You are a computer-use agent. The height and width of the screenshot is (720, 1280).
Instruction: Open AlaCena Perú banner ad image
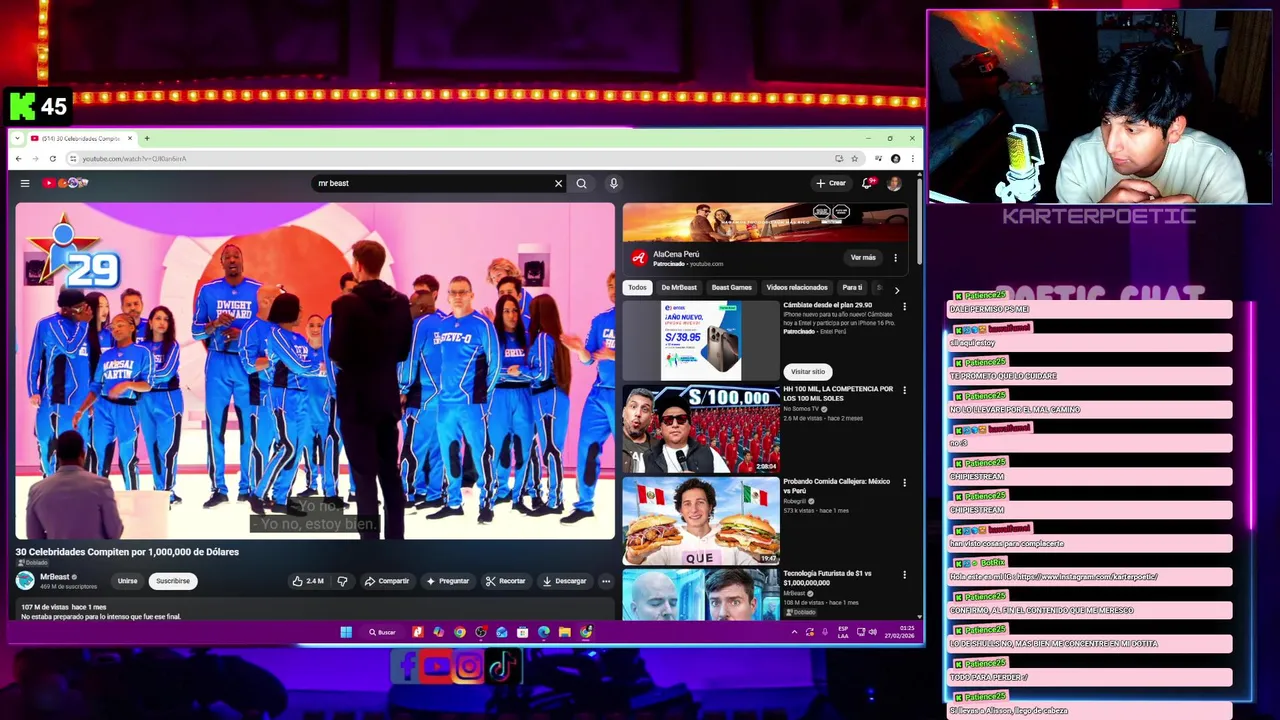765,223
